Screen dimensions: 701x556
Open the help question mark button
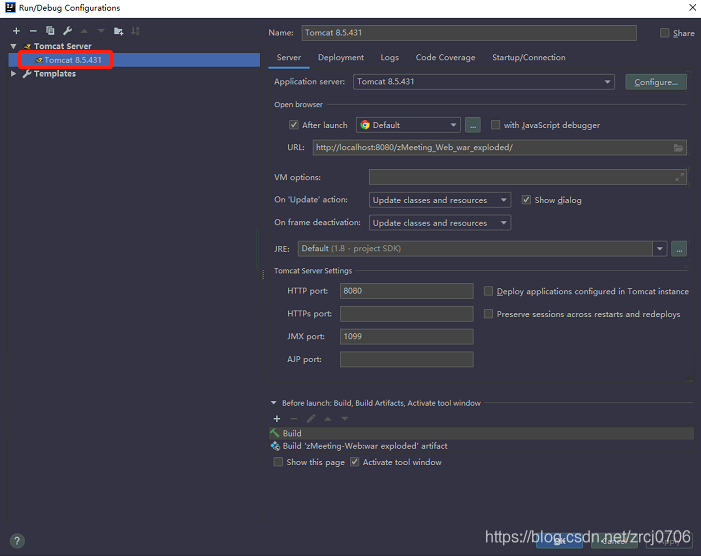click(x=17, y=541)
